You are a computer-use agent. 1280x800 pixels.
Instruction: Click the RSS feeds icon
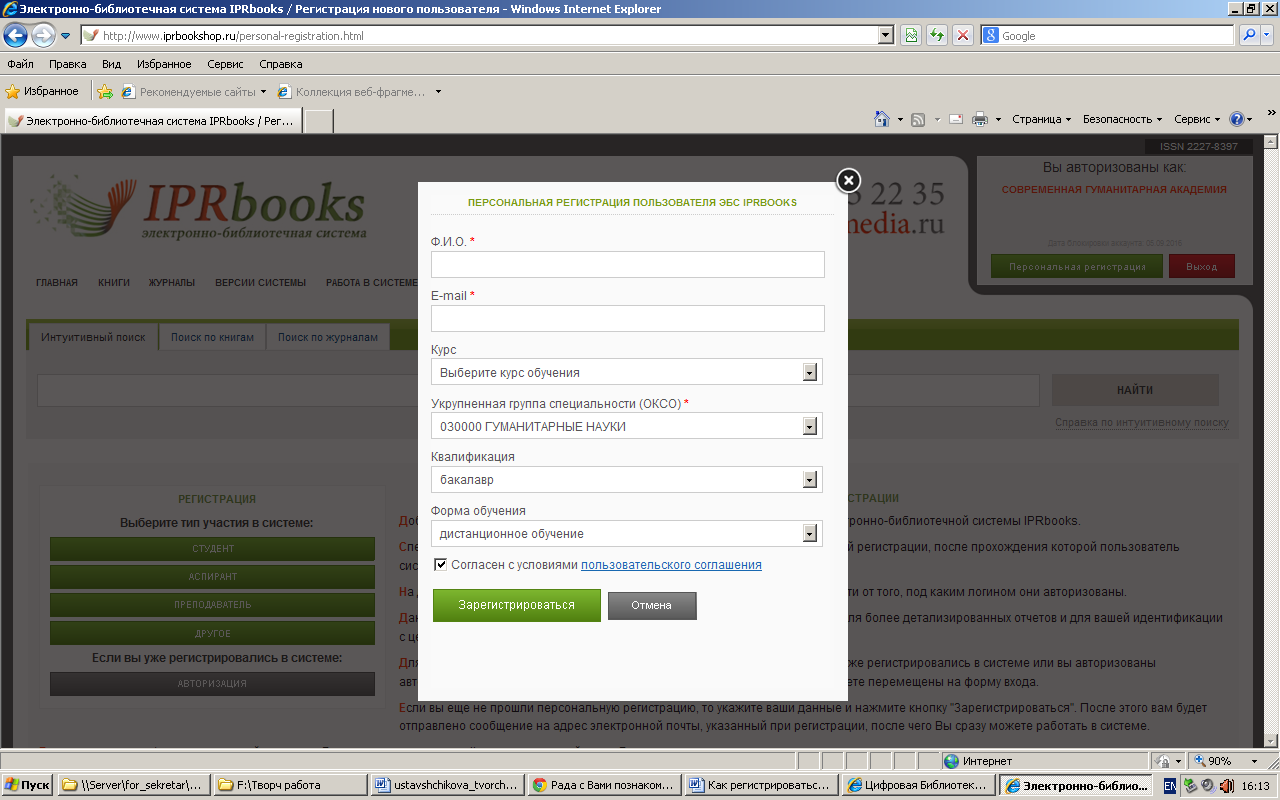tap(918, 119)
